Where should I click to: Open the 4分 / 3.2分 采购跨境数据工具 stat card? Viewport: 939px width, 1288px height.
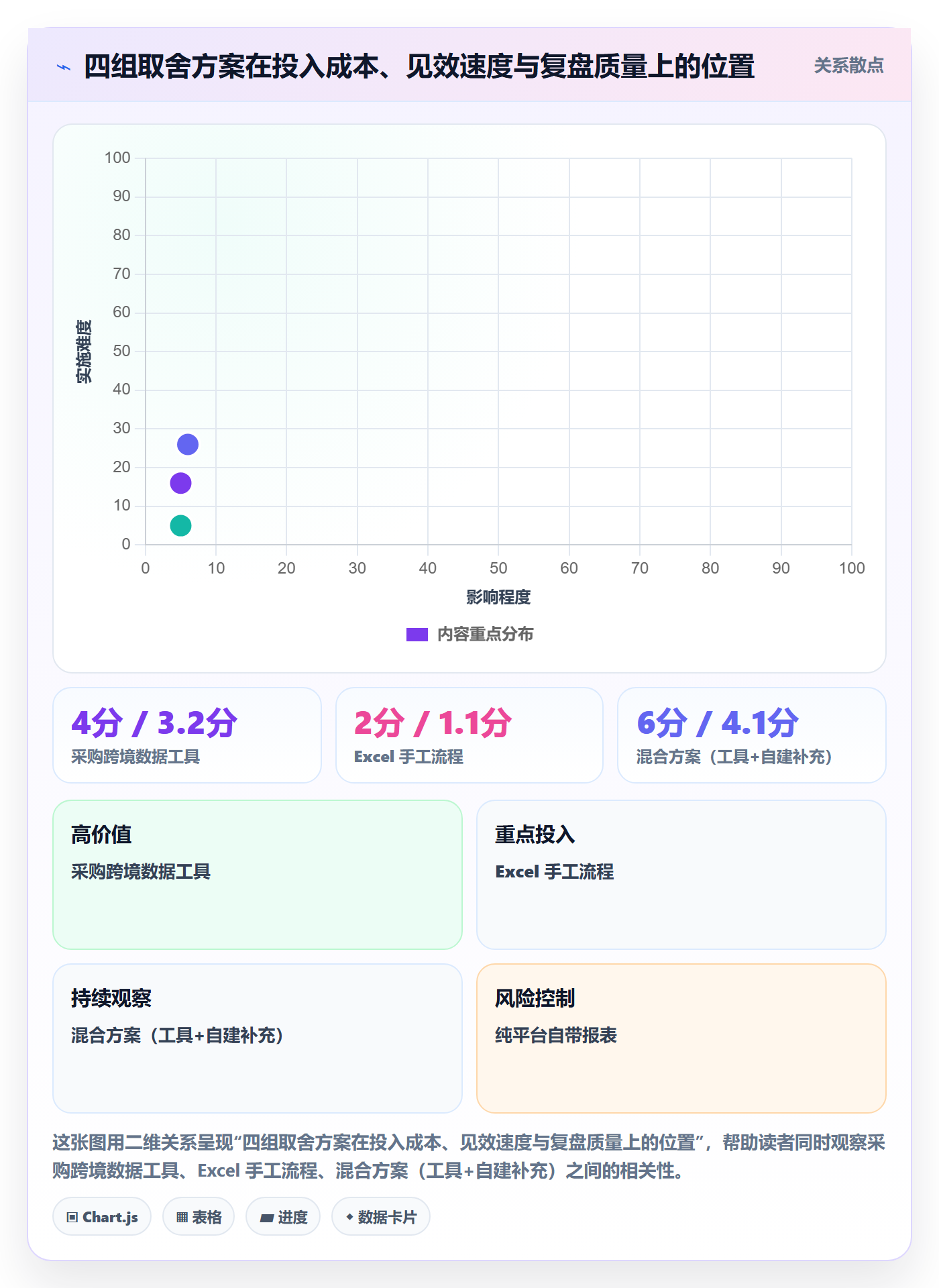coord(187,735)
